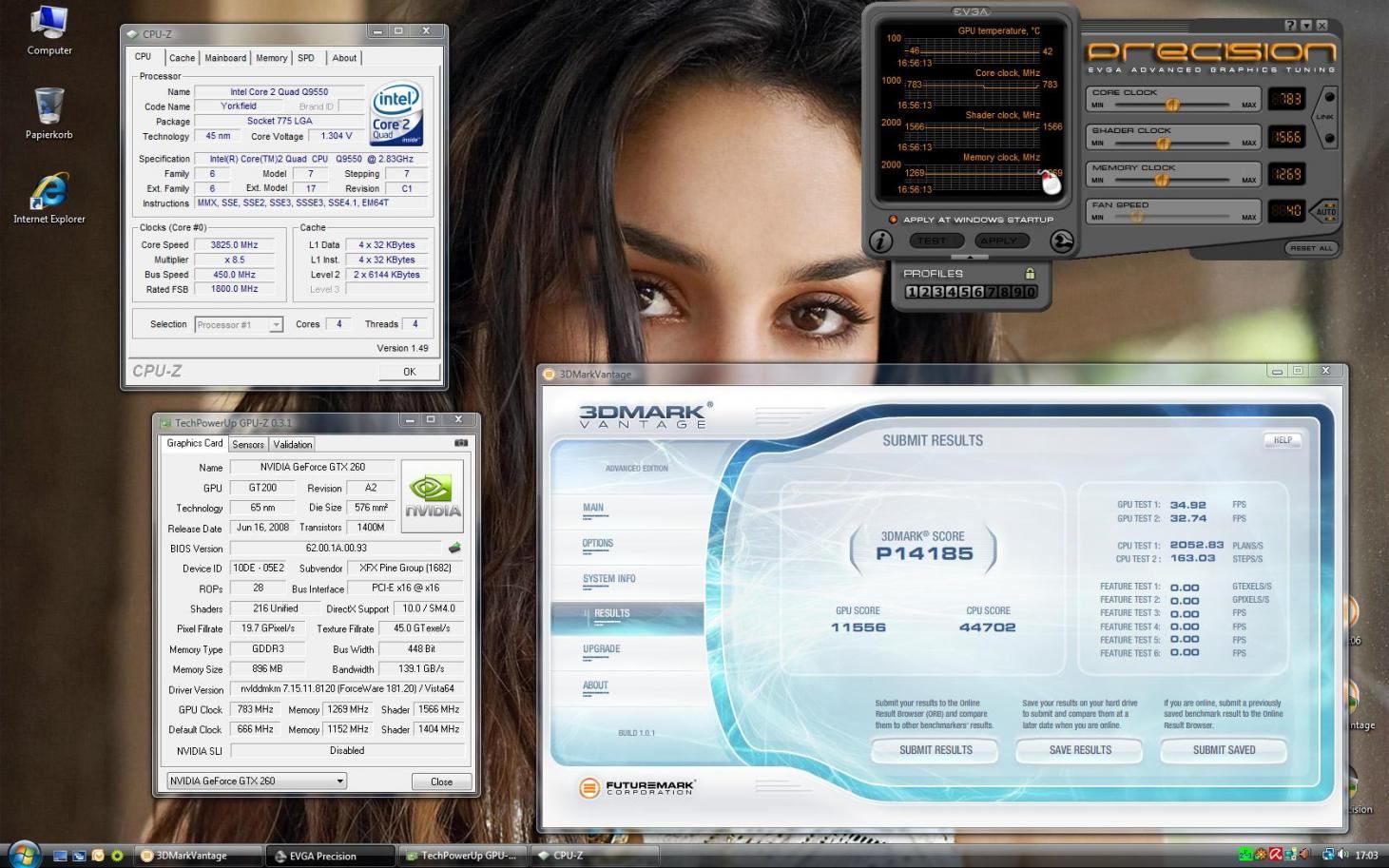
Task: Click the network connection tray icon
Action: (x=1327, y=855)
